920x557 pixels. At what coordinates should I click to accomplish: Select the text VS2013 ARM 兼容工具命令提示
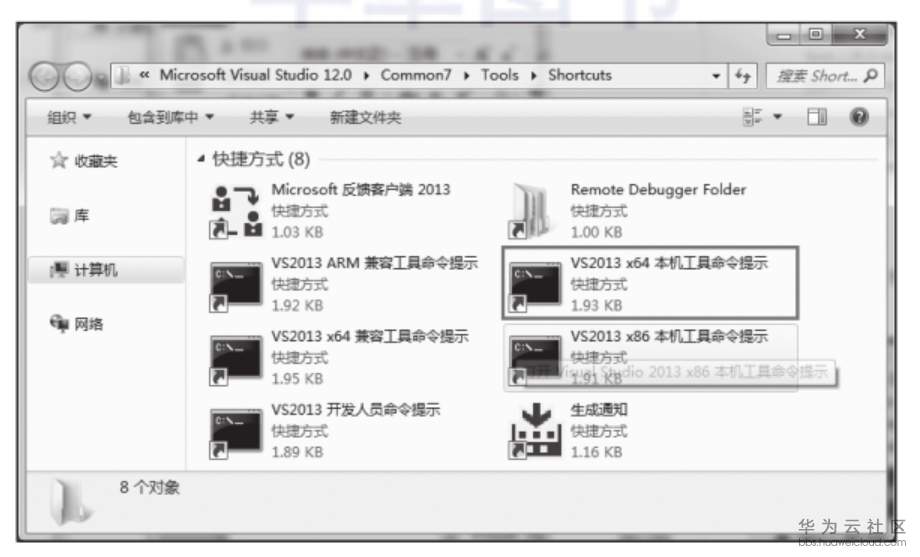click(x=374, y=263)
